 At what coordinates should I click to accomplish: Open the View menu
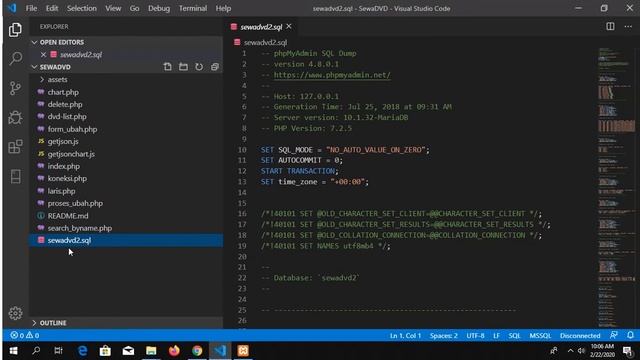point(113,8)
